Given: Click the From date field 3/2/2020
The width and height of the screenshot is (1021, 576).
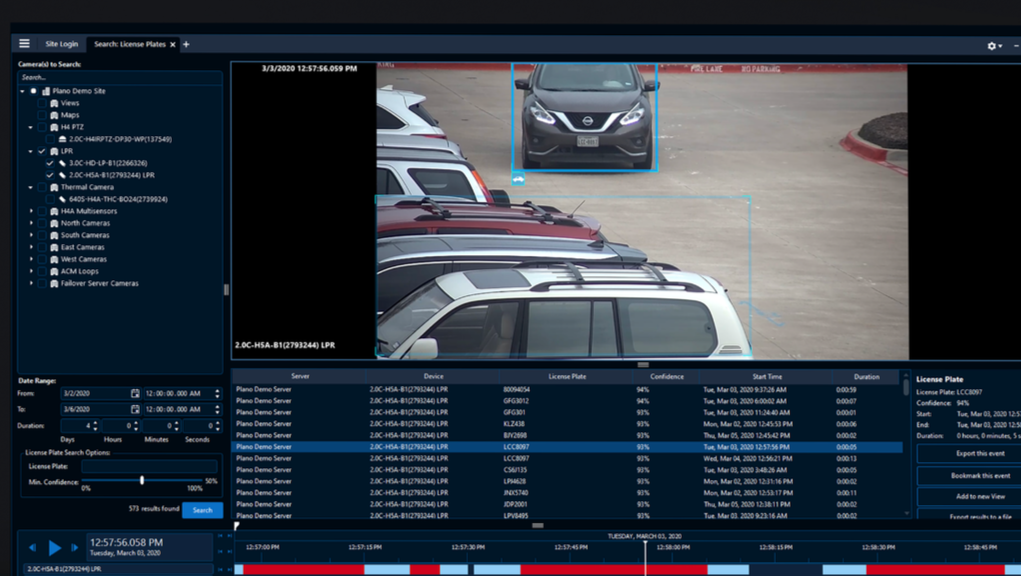Looking at the screenshot, I should coord(95,393).
